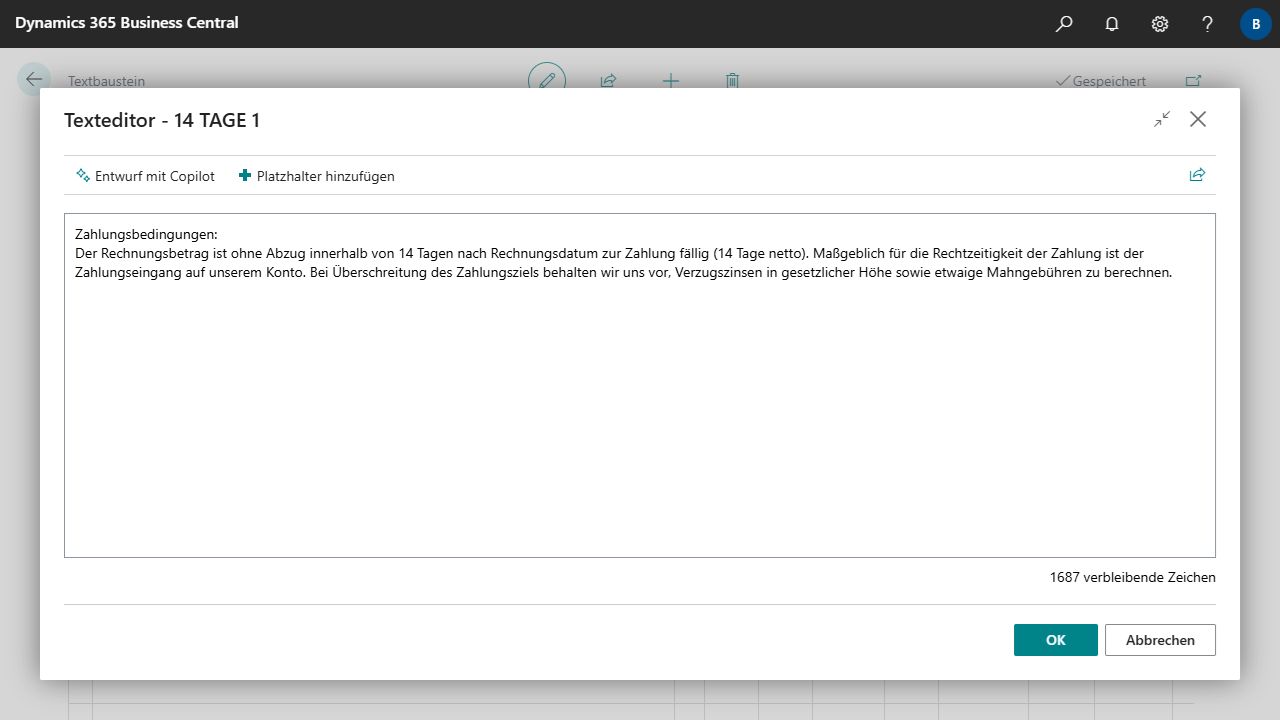Click the 'Texteditor - 14 TAGE 1' heading
Image resolution: width=1280 pixels, height=720 pixels.
pyautogui.click(x=162, y=120)
